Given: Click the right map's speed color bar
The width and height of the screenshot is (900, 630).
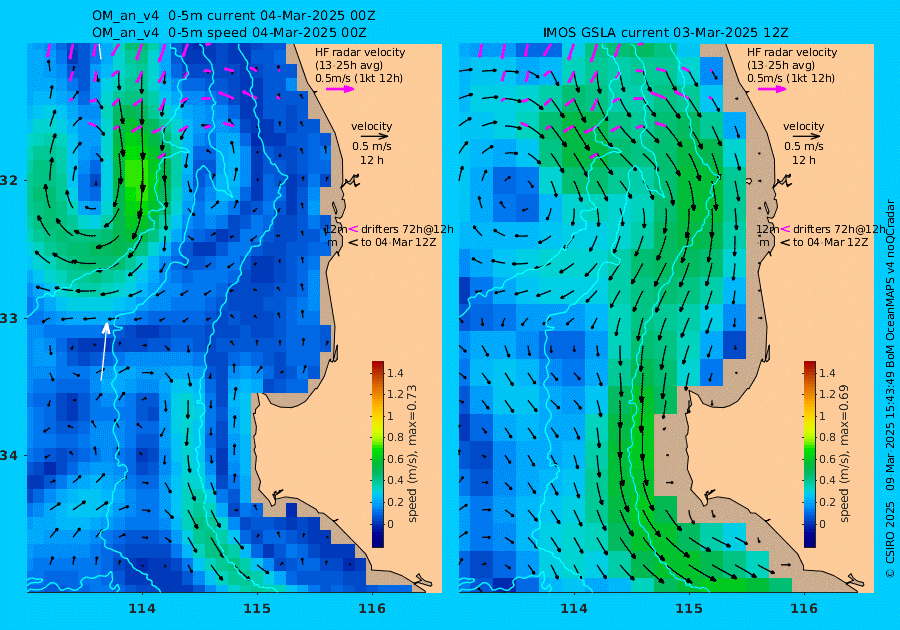Looking at the screenshot, I should (809, 454).
